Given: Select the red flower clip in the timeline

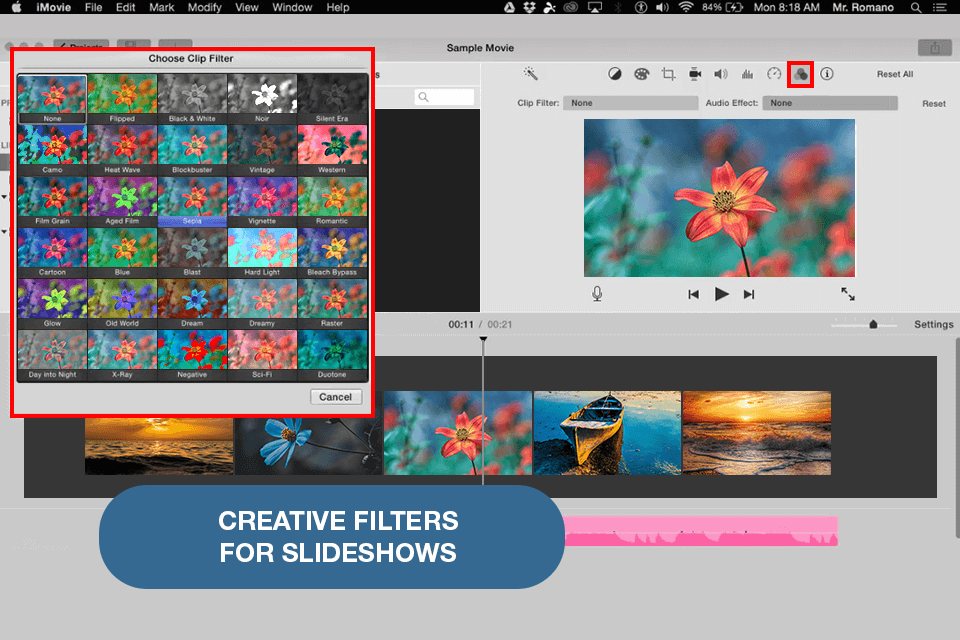Looking at the screenshot, I should click(x=457, y=433).
